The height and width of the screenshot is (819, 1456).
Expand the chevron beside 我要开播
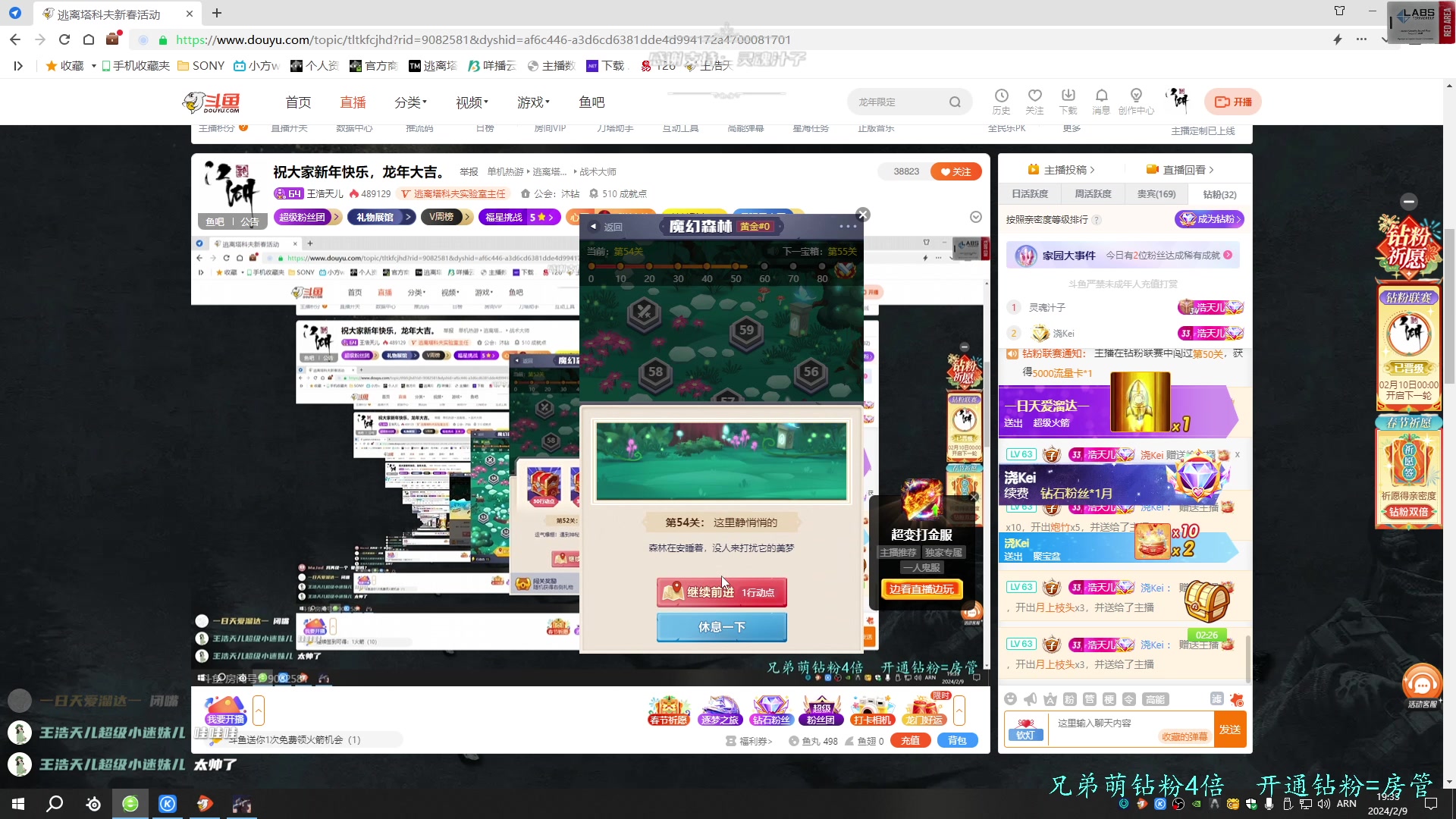(259, 711)
